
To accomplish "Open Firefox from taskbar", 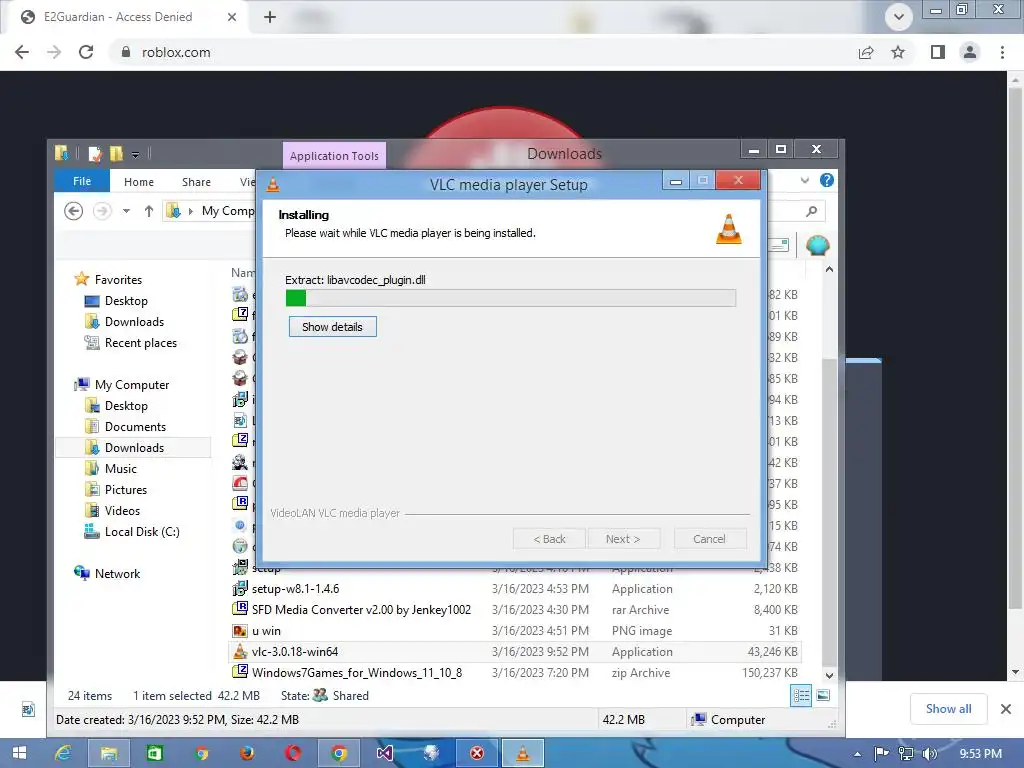I will coord(247,754).
